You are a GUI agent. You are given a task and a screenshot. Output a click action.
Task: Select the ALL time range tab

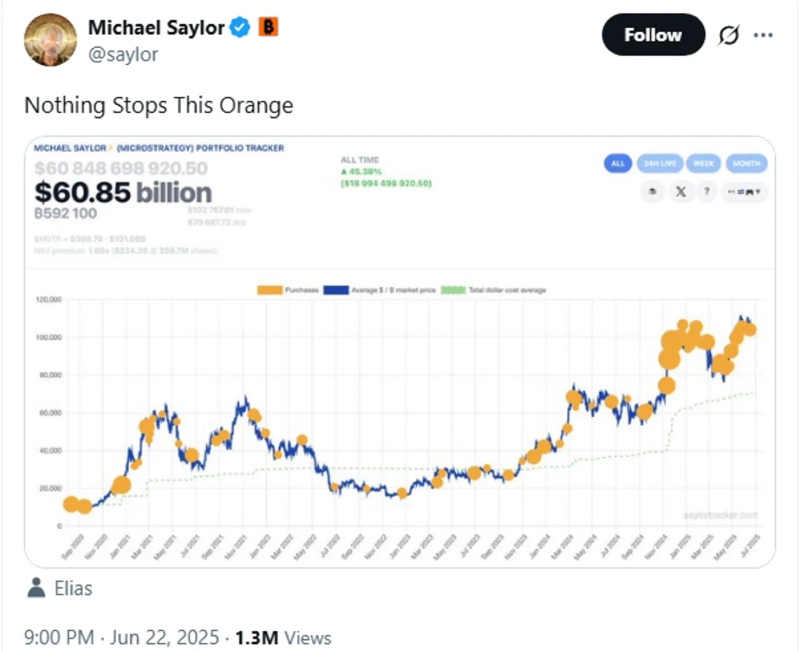[618, 163]
